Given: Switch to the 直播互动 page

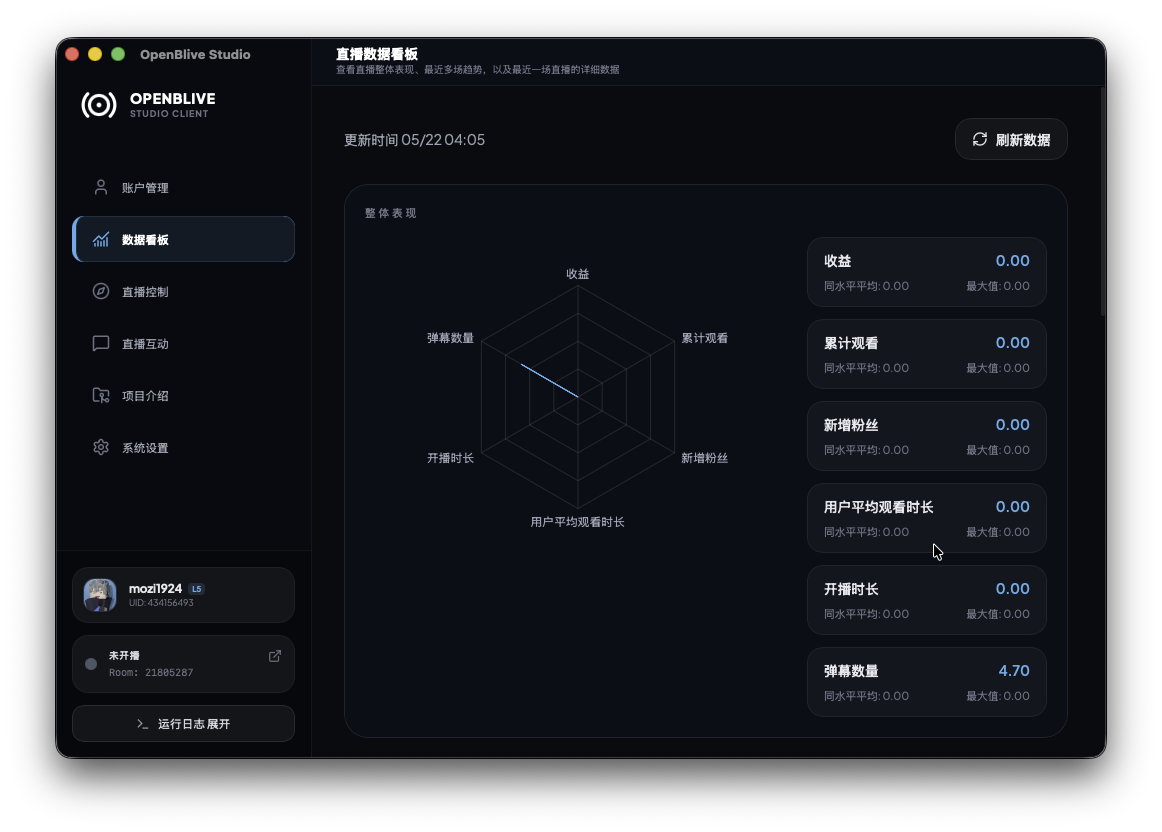Looking at the screenshot, I should point(183,343).
